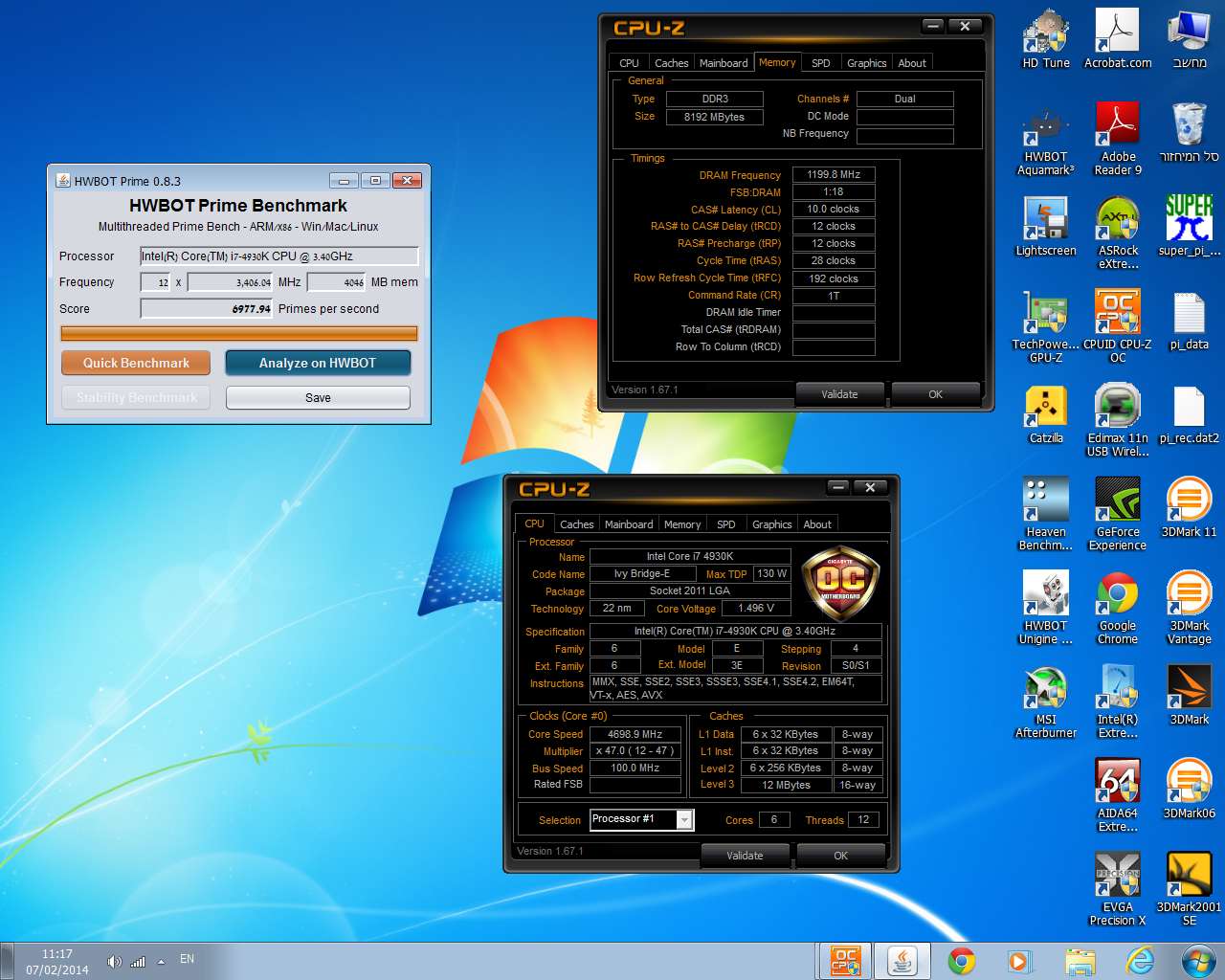Image resolution: width=1225 pixels, height=980 pixels.
Task: Launch HWBOT Aquamark3 from the desktop
Action: click(x=1046, y=139)
